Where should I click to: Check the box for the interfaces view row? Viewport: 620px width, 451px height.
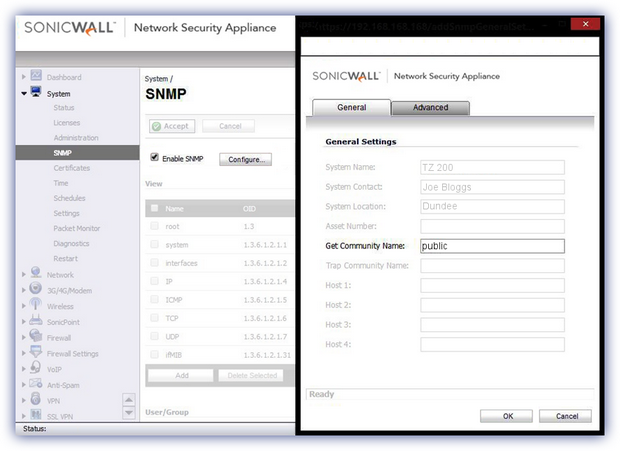tap(155, 263)
